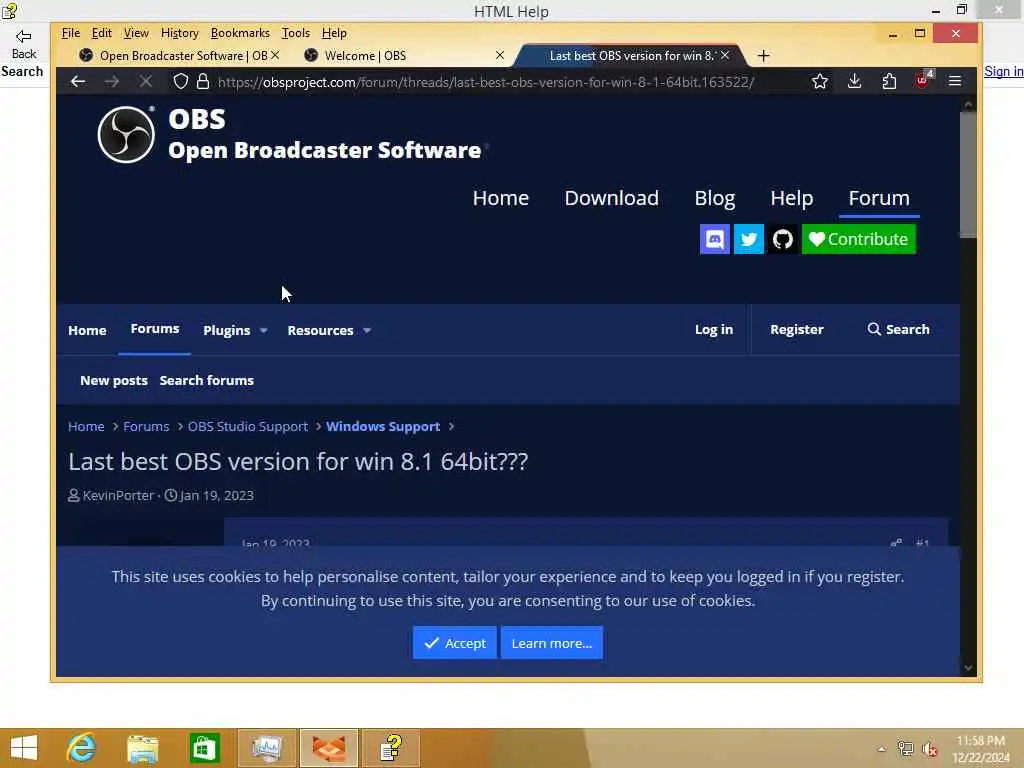Click the uBlock Origin extension icon
Image resolution: width=1024 pixels, height=768 pixels.
pos(923,80)
